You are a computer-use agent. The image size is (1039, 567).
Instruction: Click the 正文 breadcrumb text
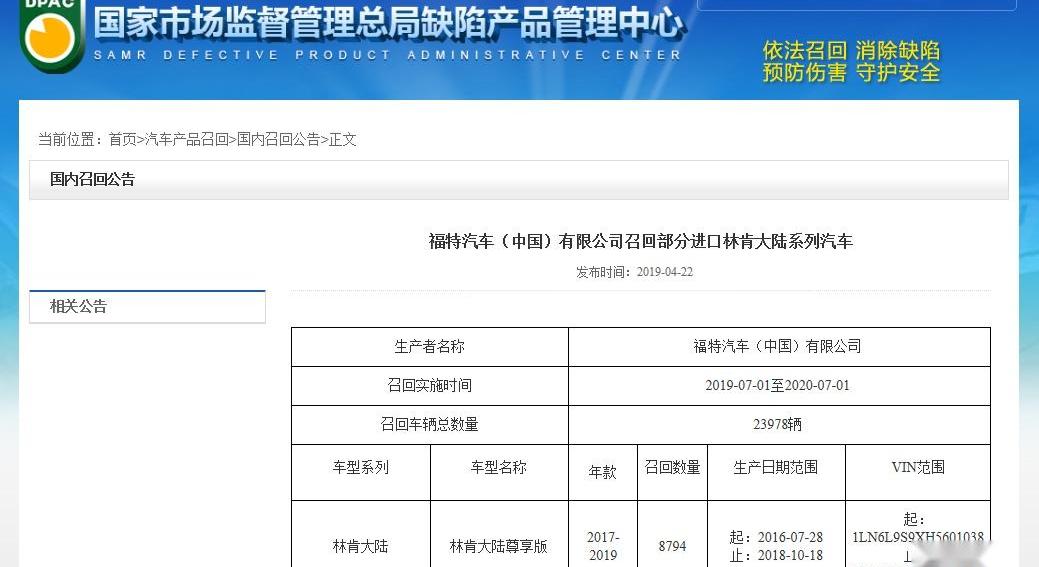coord(343,139)
